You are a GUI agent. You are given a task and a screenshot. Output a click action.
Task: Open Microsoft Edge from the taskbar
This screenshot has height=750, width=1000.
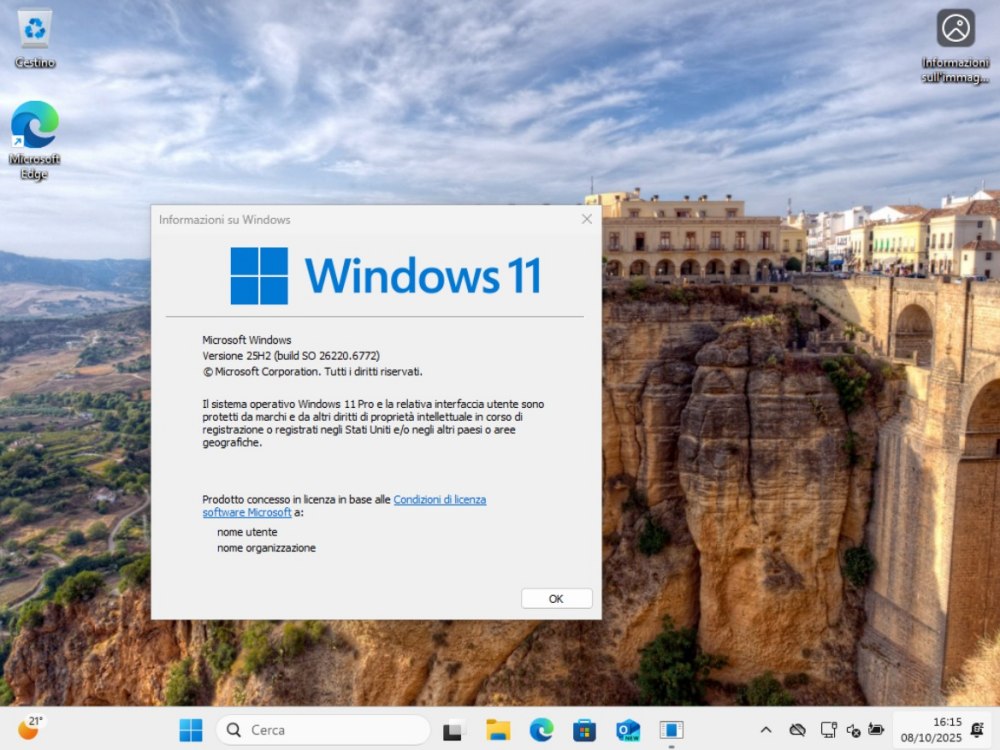tap(542, 729)
